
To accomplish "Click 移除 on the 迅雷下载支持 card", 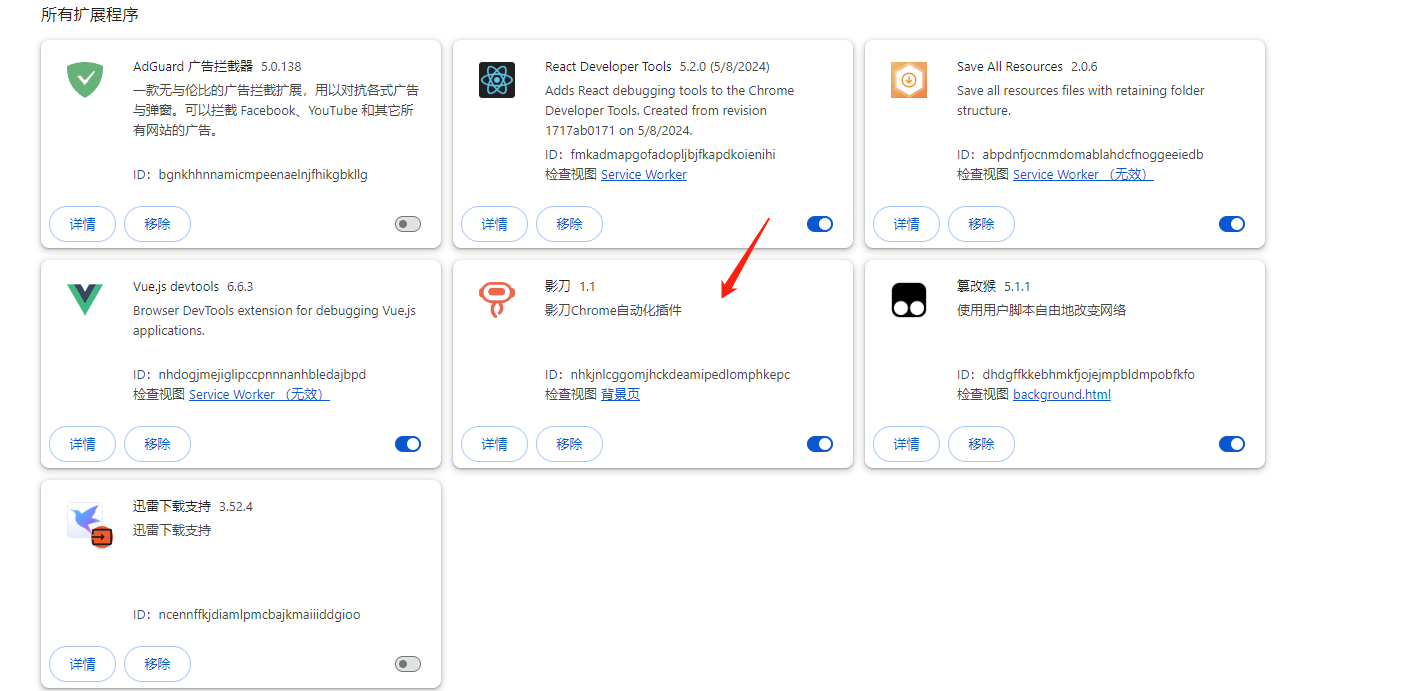I will (x=157, y=664).
